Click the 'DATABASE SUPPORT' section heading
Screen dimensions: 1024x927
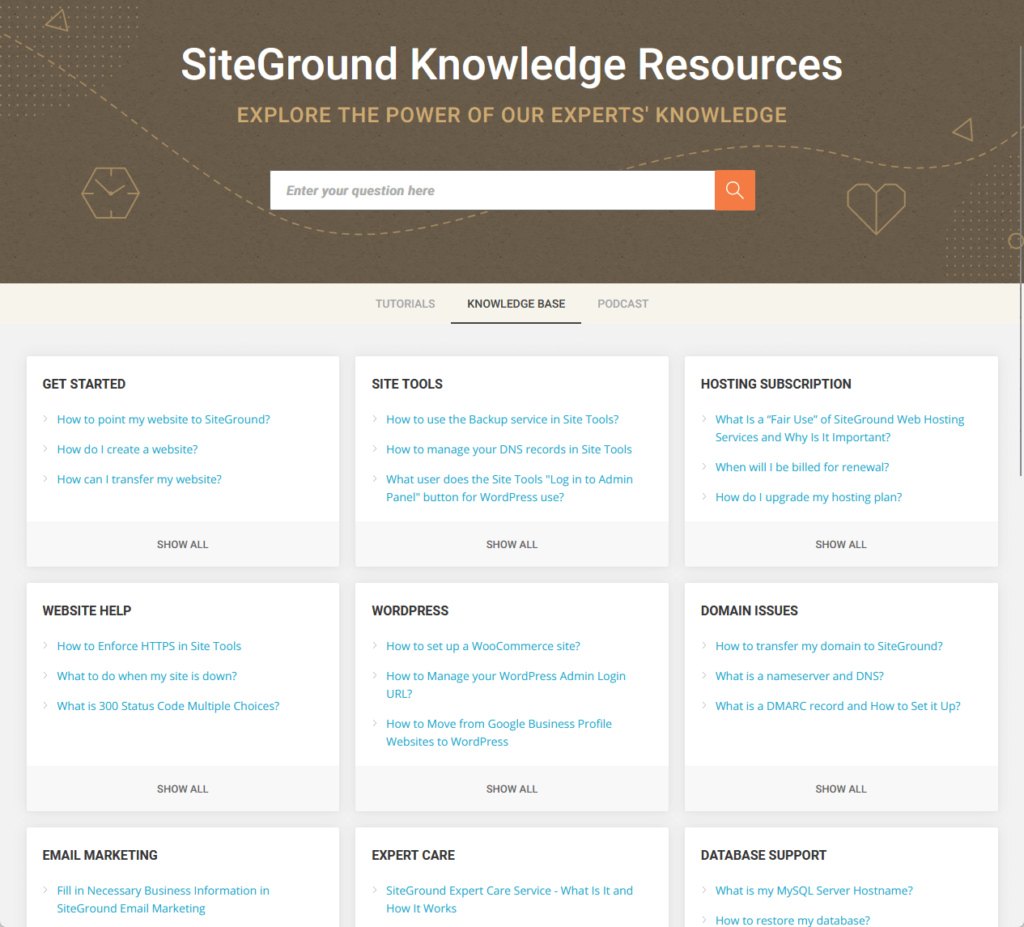click(763, 855)
